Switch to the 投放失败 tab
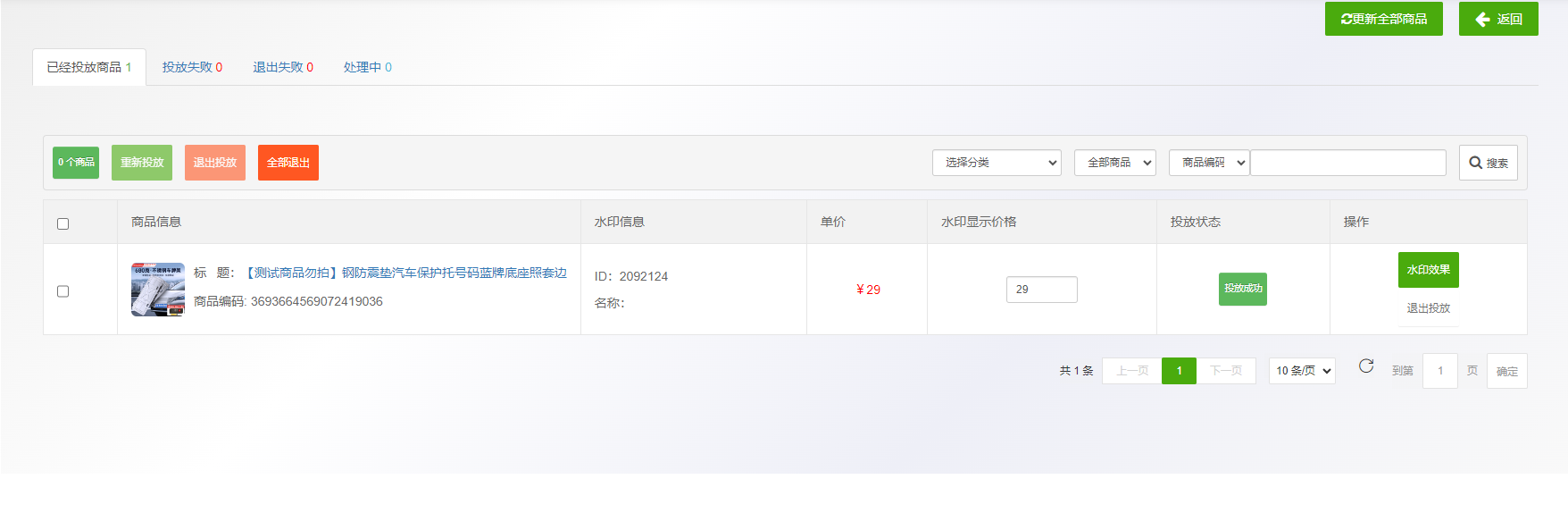Image resolution: width=1568 pixels, height=513 pixels. coord(192,67)
